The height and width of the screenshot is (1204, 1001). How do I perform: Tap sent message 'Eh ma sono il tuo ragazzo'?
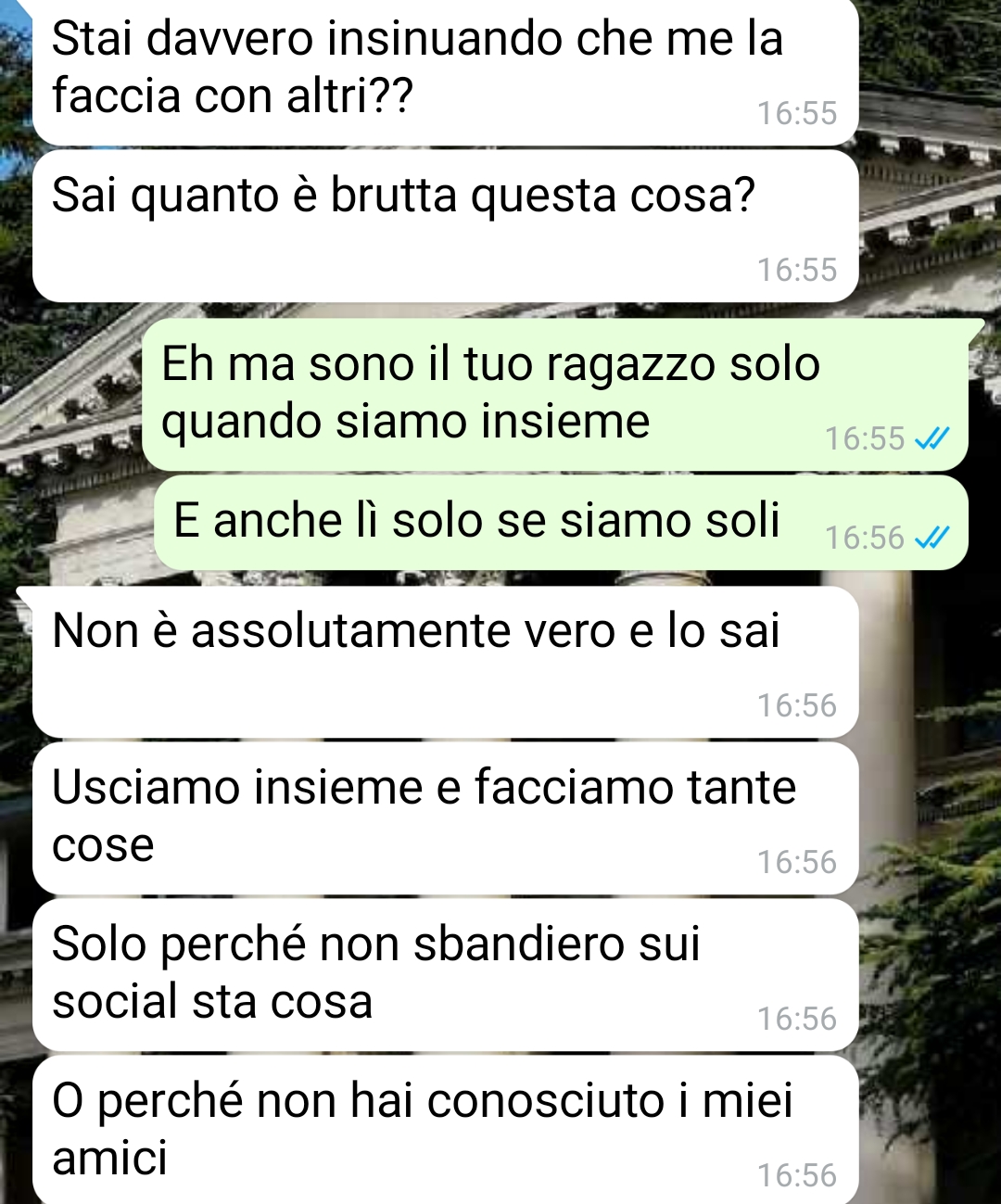pyautogui.click(x=555, y=395)
